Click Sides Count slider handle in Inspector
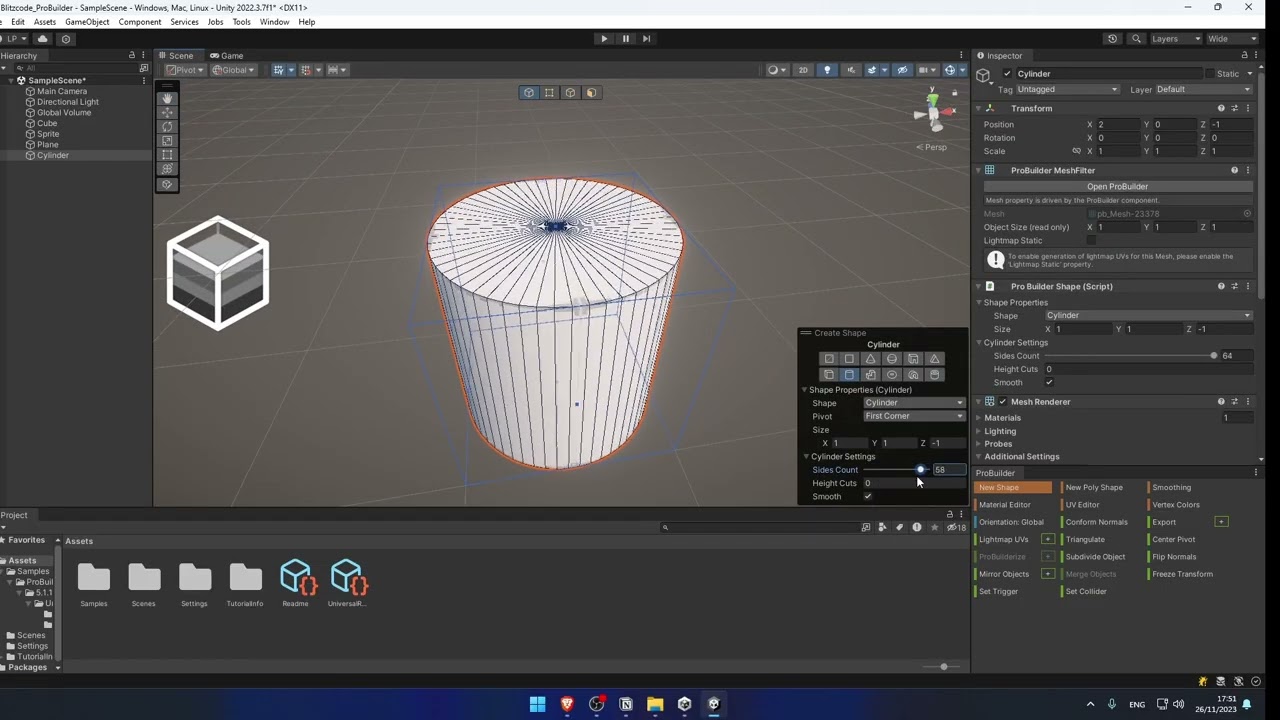The width and height of the screenshot is (1280, 720). click(1214, 356)
